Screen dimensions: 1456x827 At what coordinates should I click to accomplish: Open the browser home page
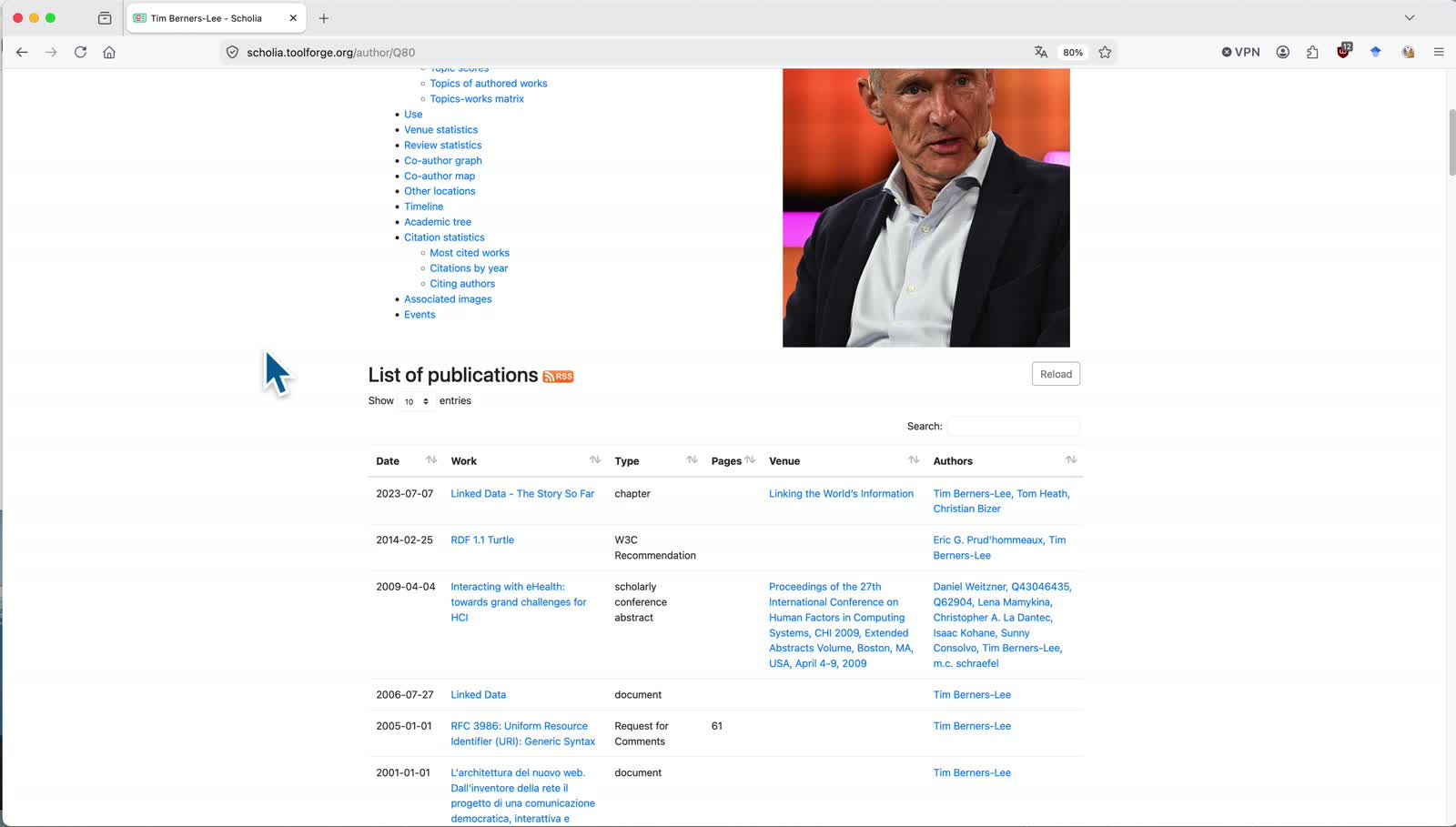click(109, 52)
